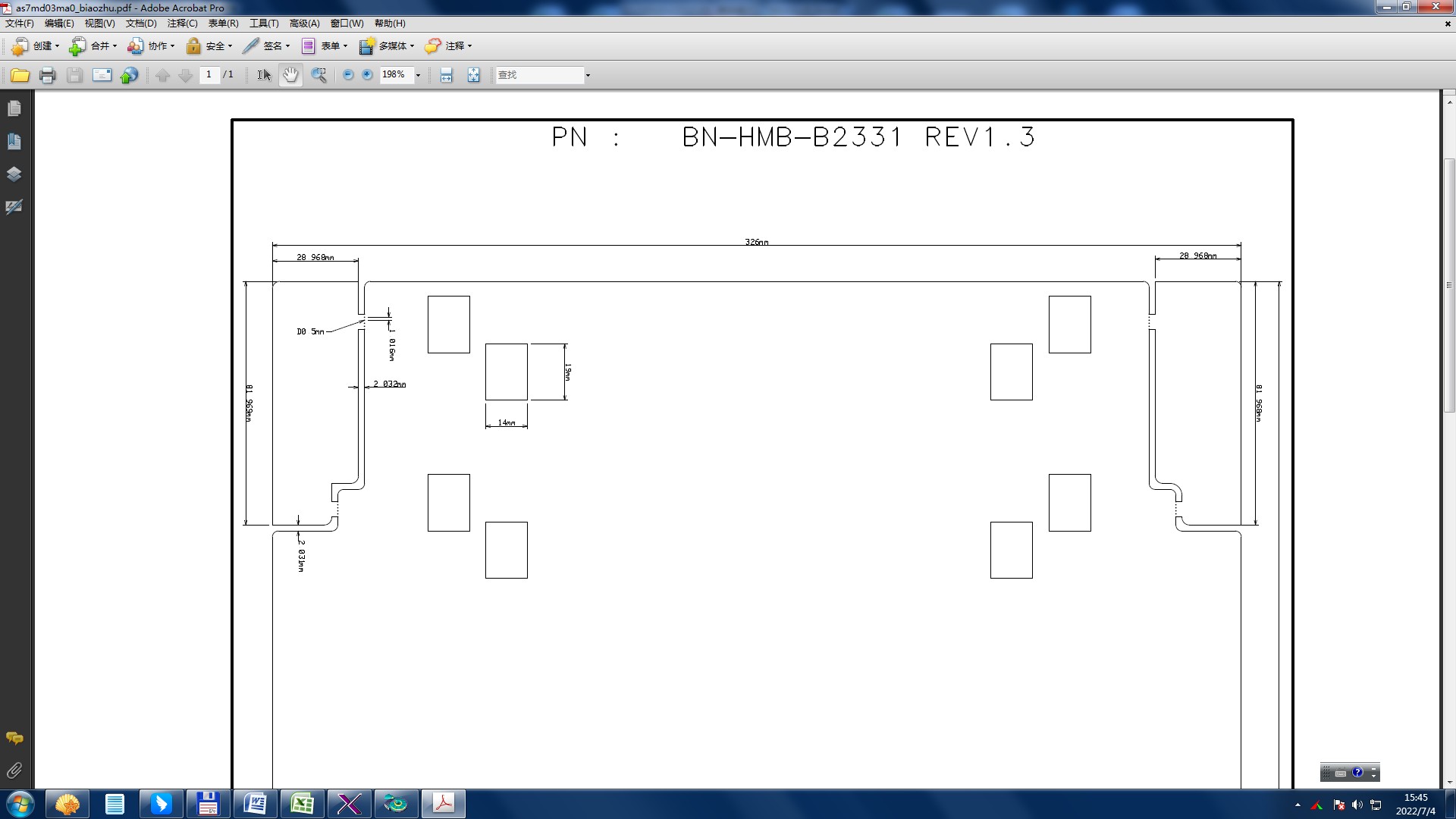Screen dimensions: 1456x819
Task: Click the zoom out minus button
Action: pyautogui.click(x=348, y=75)
